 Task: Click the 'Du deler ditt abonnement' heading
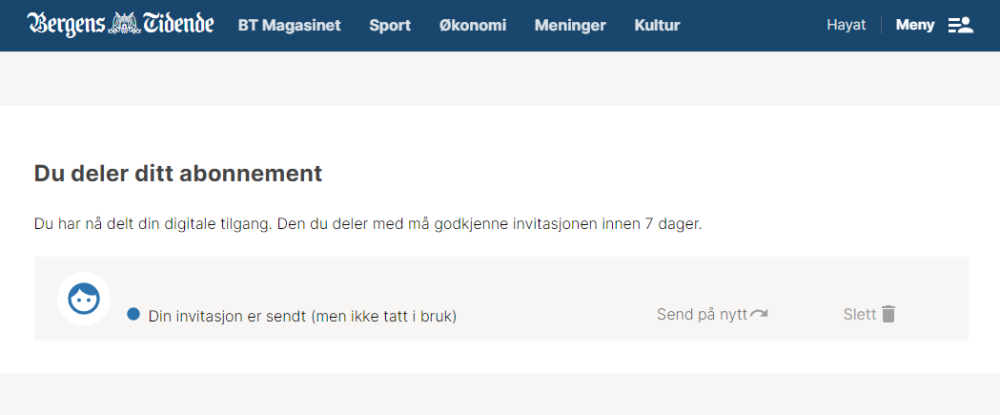178,173
